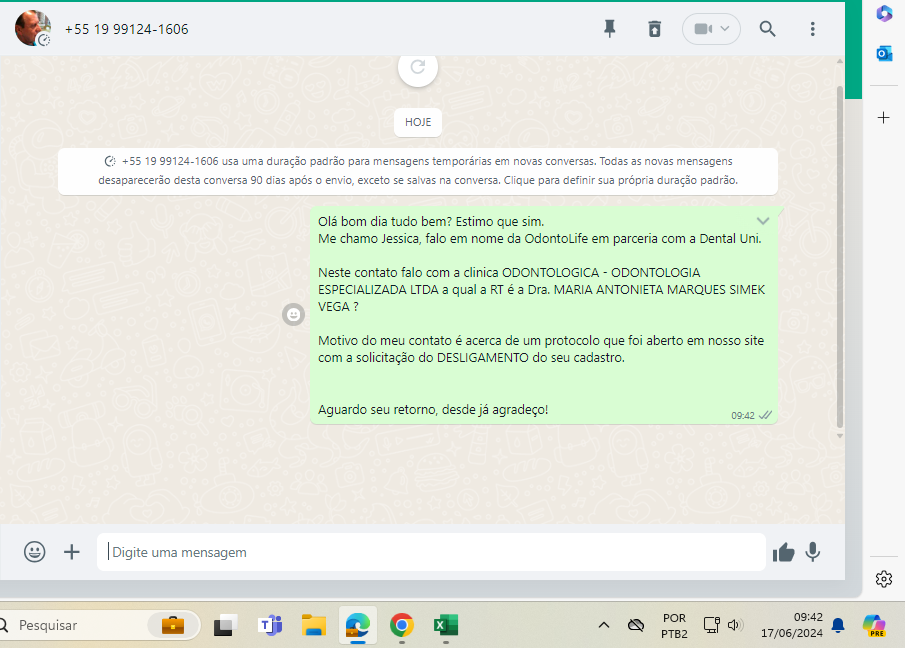The height and width of the screenshot is (648, 905).
Task: Click the chat vertical scrollbar
Action: (x=840, y=257)
